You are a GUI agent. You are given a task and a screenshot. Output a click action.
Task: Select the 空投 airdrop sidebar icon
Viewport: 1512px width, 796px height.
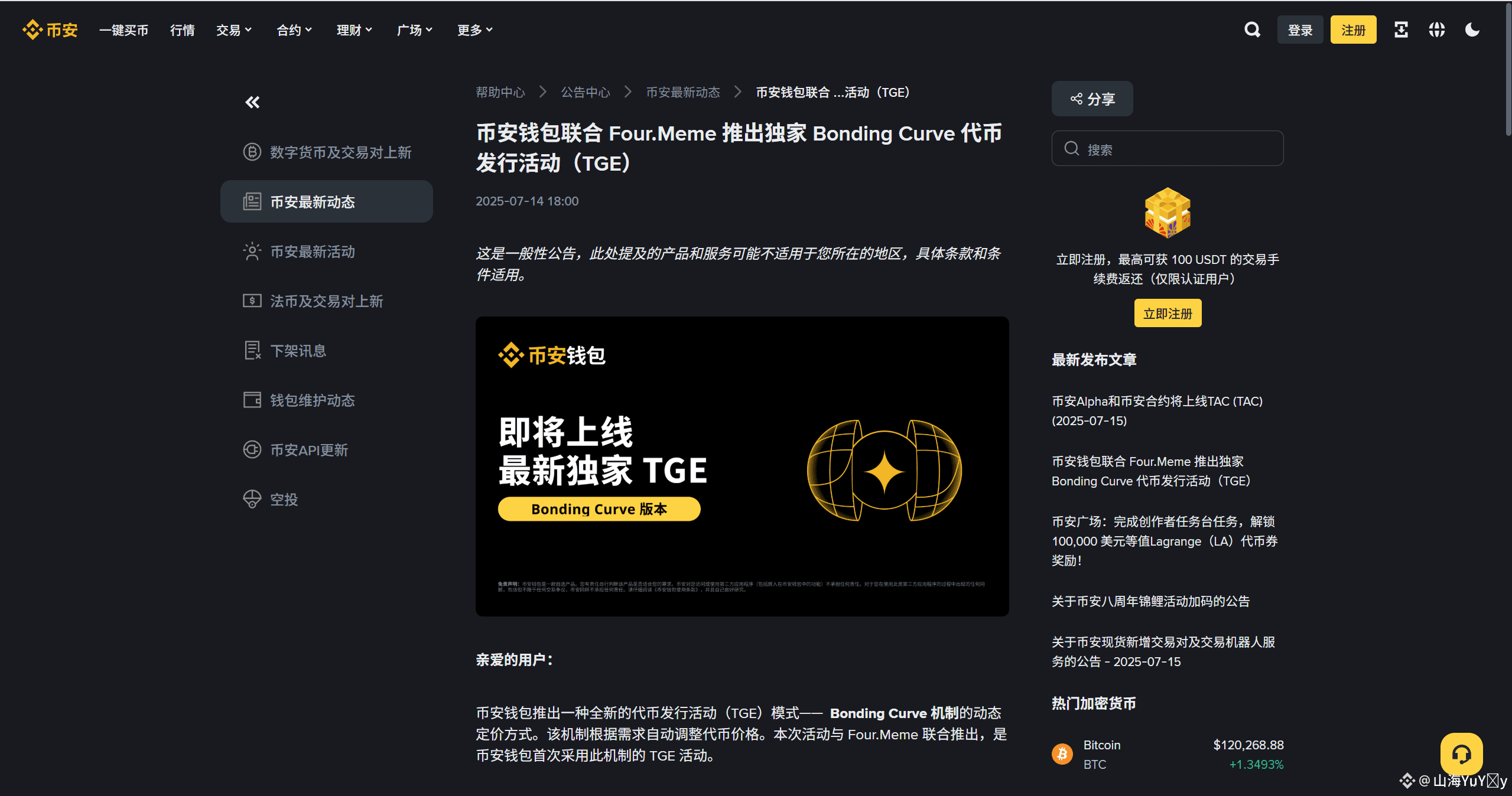pos(252,498)
